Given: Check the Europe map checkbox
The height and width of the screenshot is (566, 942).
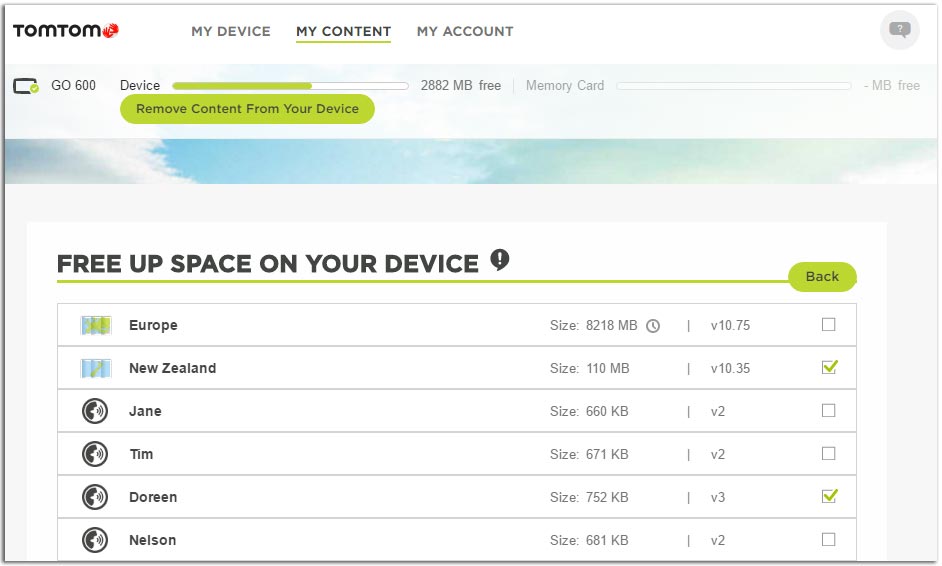Looking at the screenshot, I should pyautogui.click(x=828, y=325).
